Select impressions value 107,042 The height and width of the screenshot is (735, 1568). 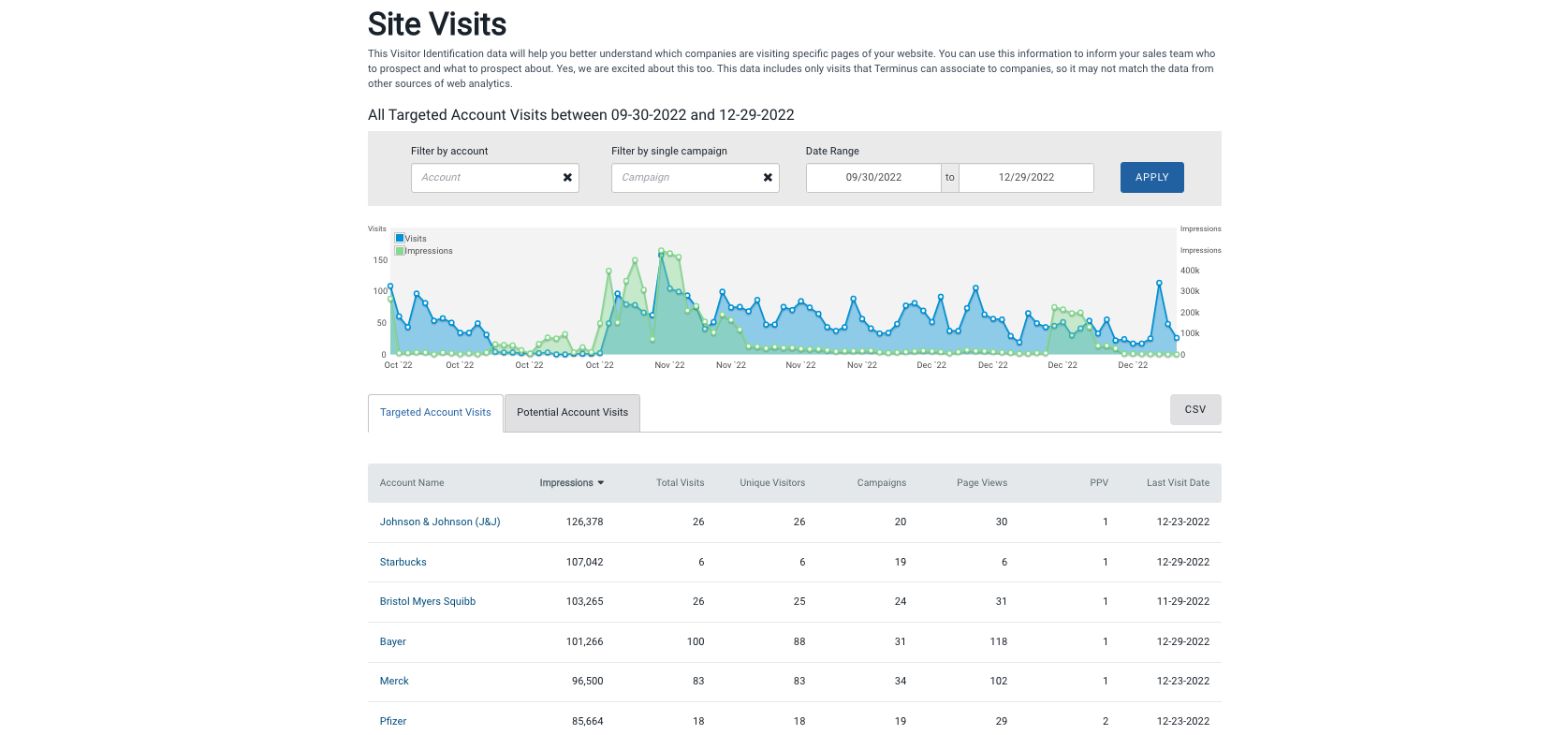(x=584, y=563)
